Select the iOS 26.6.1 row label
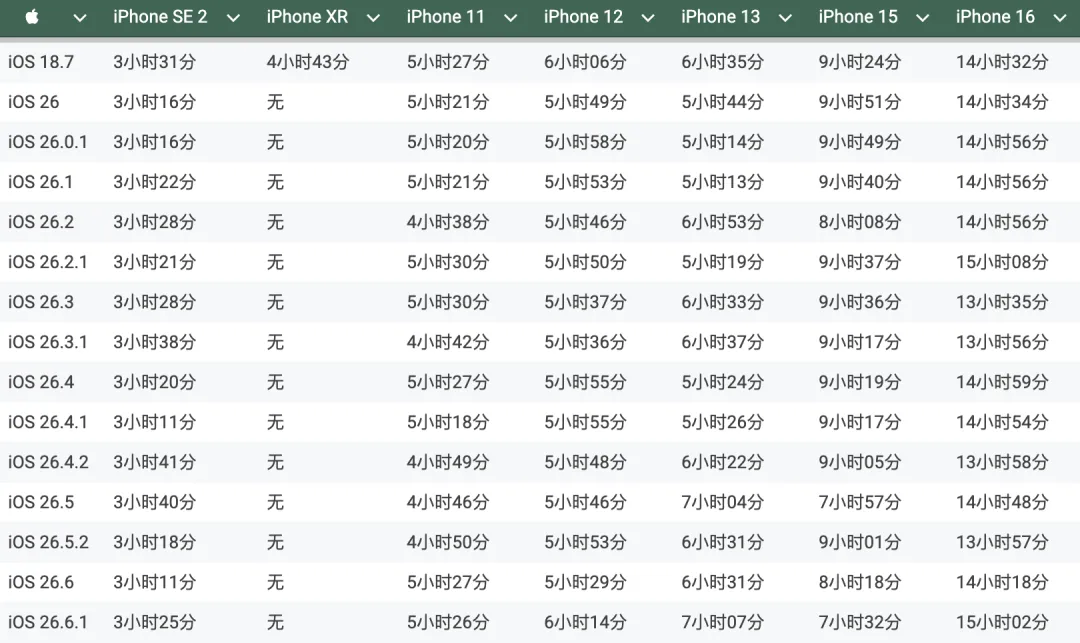Screen dimensions: 1080x643 [48, 622]
